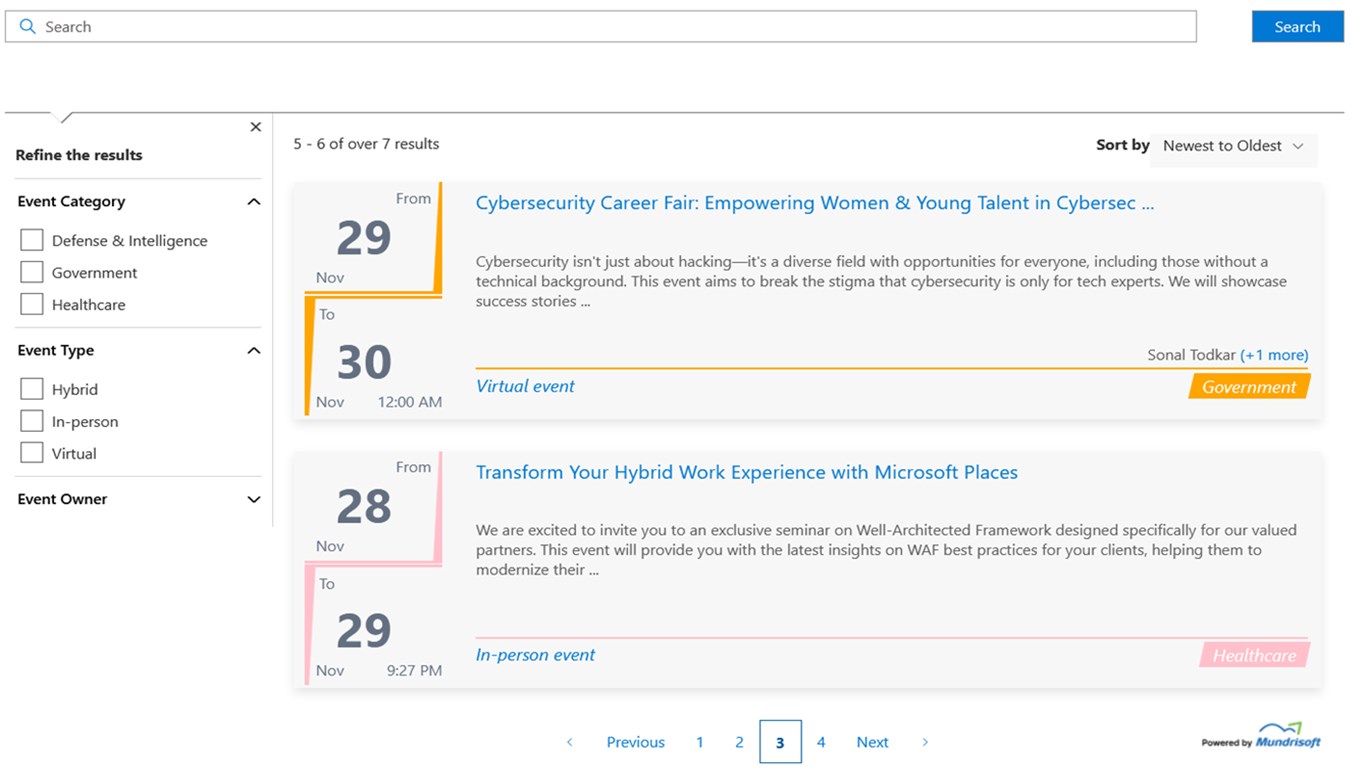The image size is (1366, 768).
Task: Check the Defense & Intelligence checkbox
Action: pos(32,241)
